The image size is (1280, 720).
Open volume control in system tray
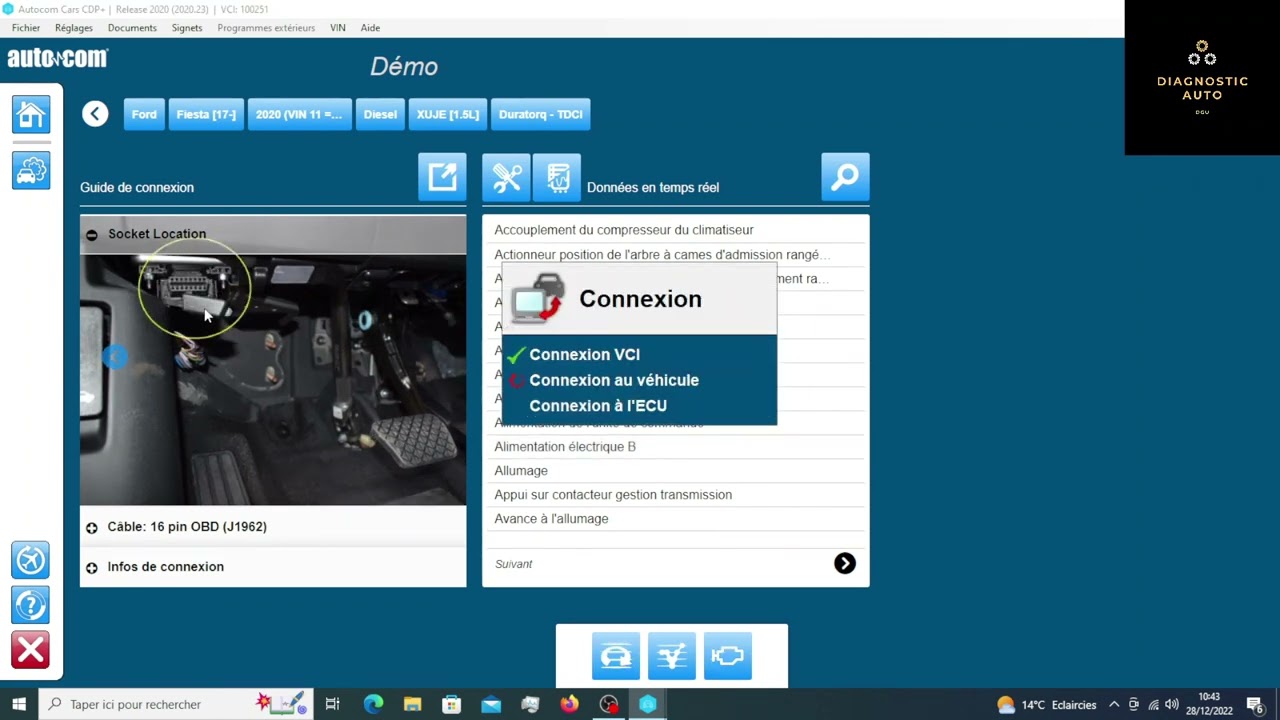1172,704
